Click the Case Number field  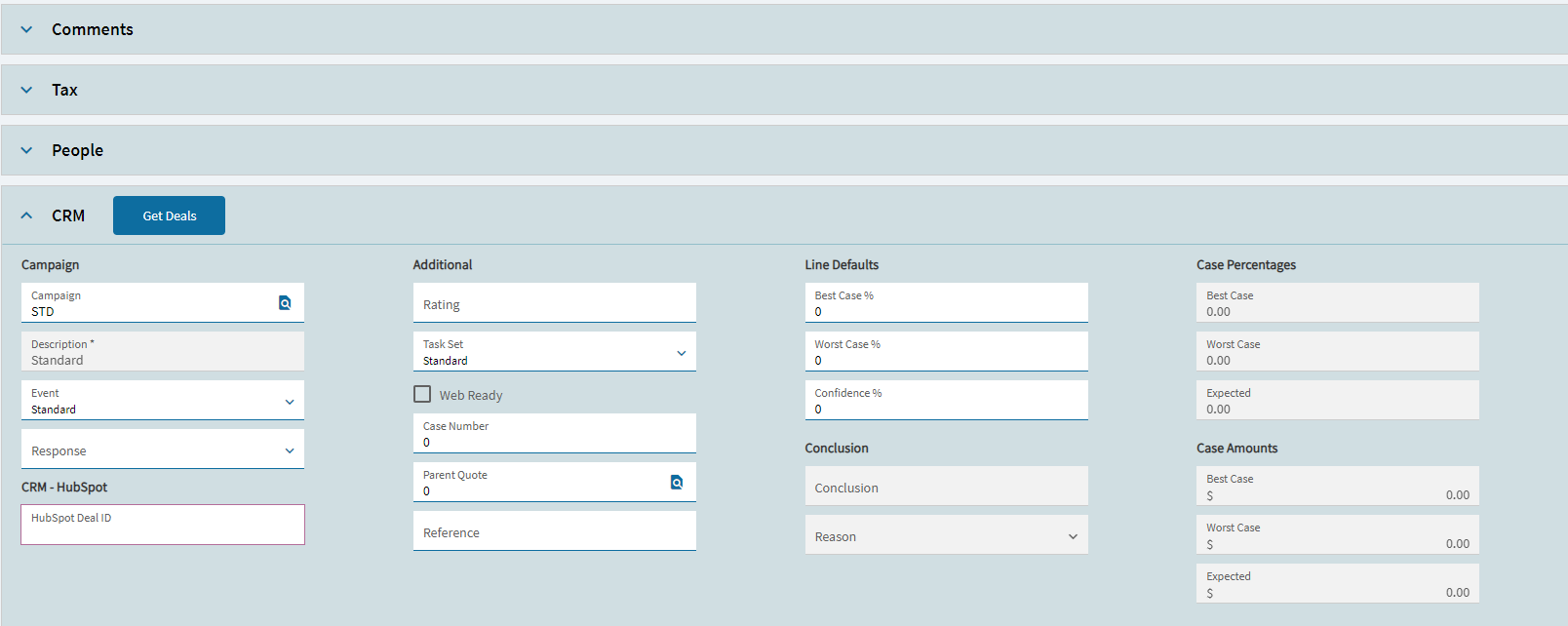click(555, 434)
